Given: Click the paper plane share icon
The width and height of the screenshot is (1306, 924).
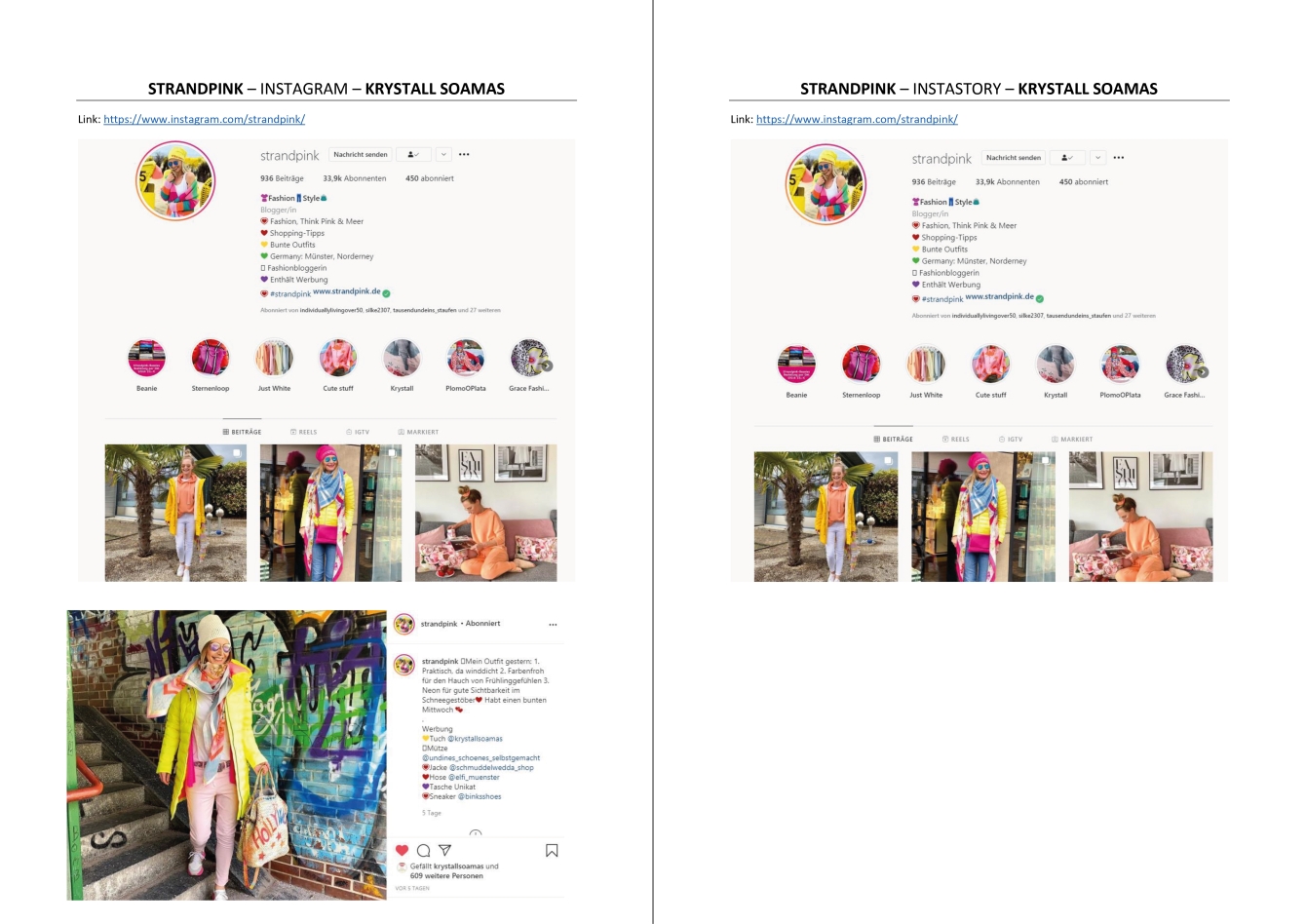Looking at the screenshot, I should (x=445, y=850).
